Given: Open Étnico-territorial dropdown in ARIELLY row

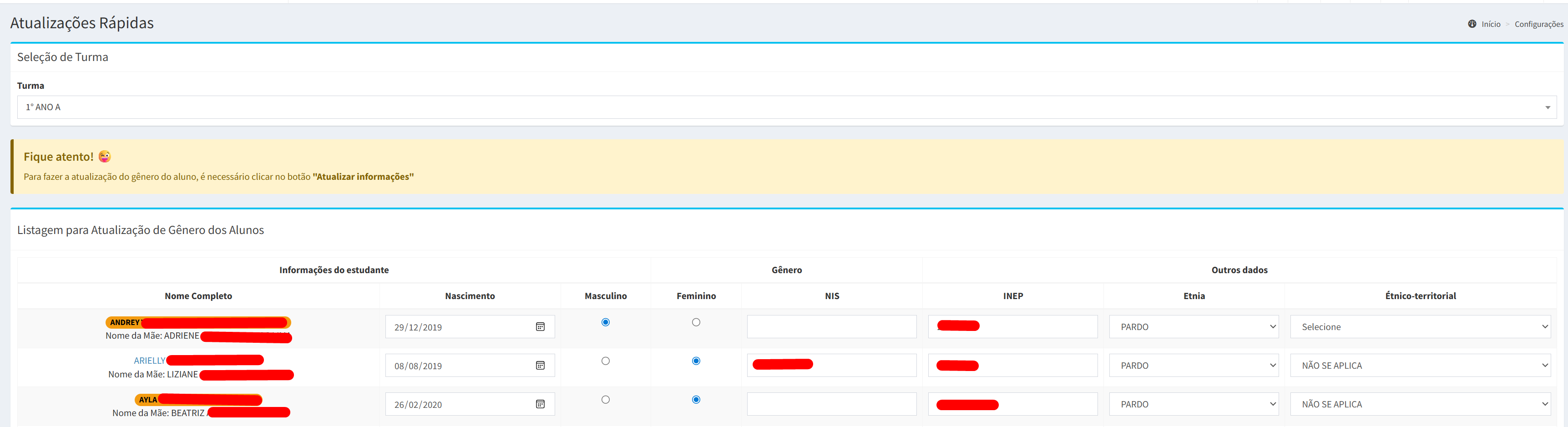Looking at the screenshot, I should click(x=1420, y=366).
